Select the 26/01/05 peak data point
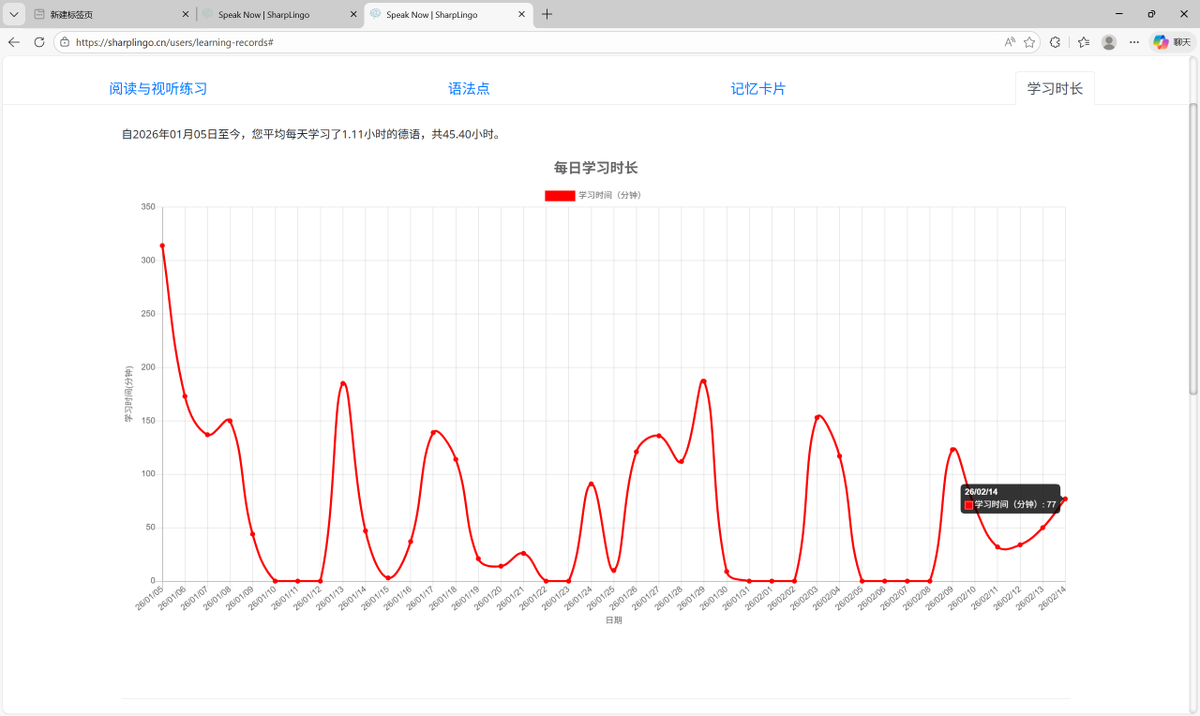 [x=162, y=245]
